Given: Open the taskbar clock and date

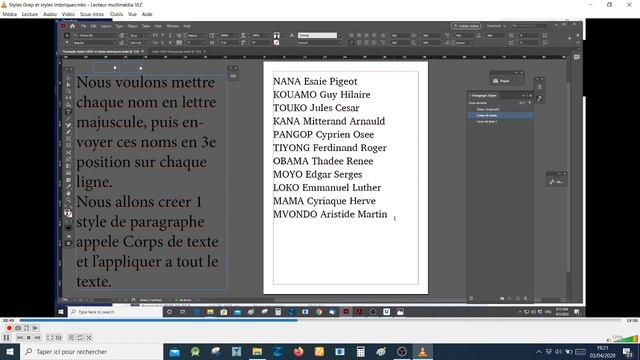Looking at the screenshot, I should (x=602, y=351).
